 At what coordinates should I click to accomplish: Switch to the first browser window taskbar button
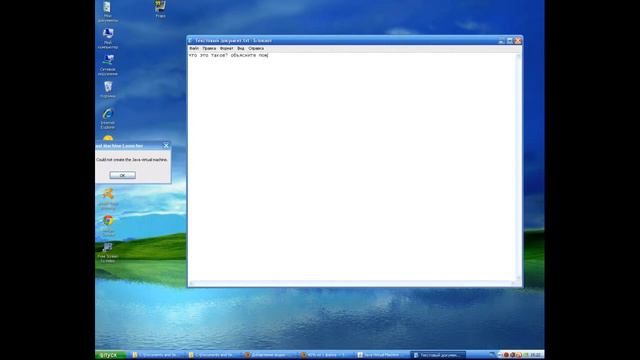269,355
